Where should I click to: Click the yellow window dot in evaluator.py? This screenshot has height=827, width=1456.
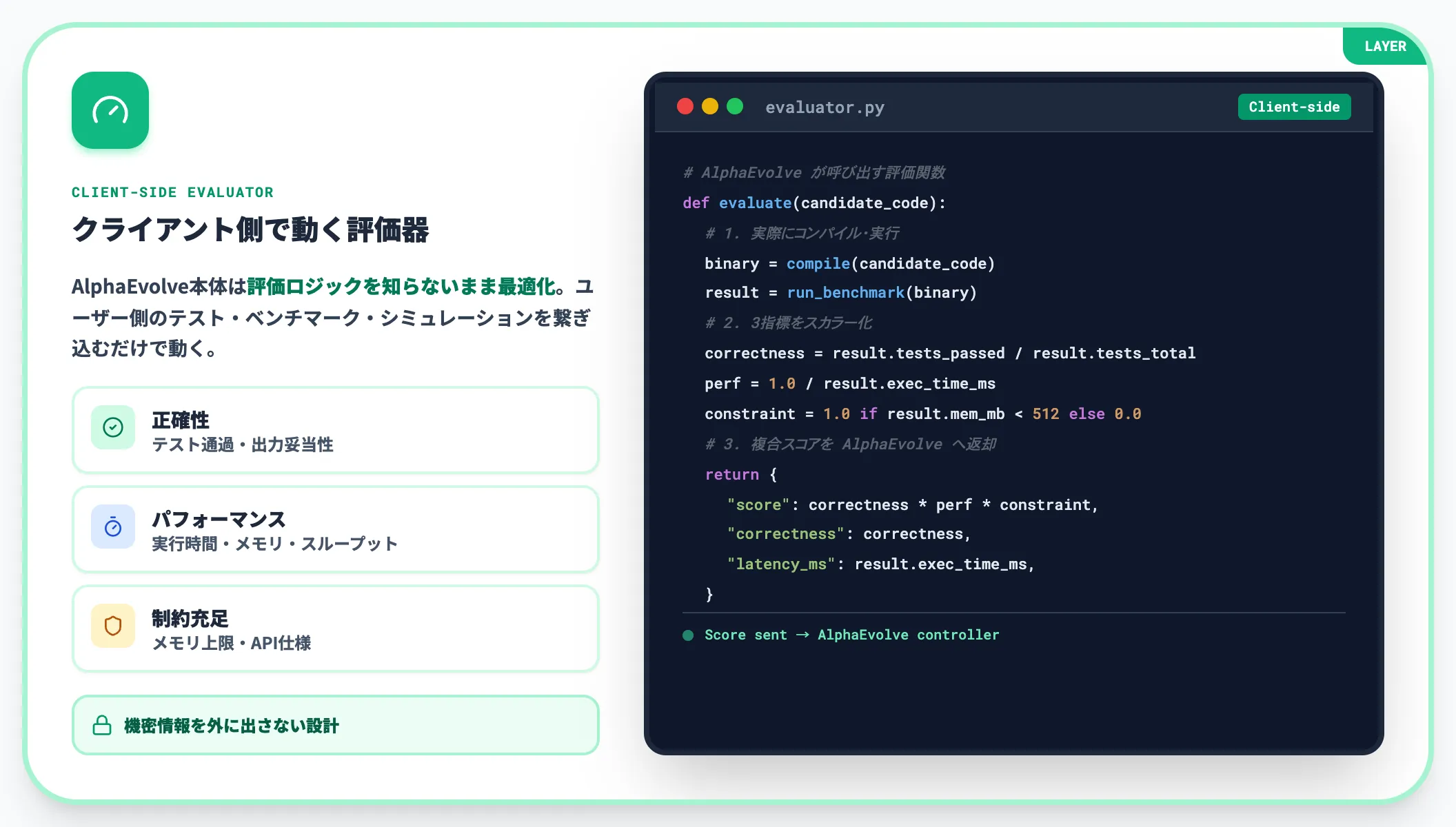710,106
